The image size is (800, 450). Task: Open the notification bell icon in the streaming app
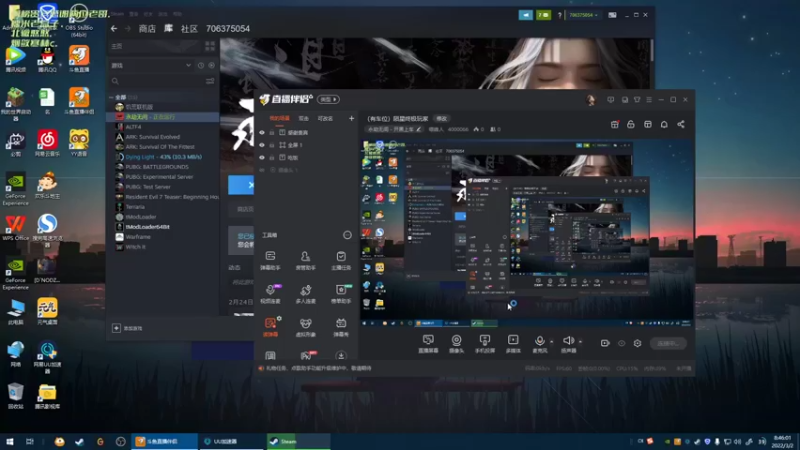(664, 124)
